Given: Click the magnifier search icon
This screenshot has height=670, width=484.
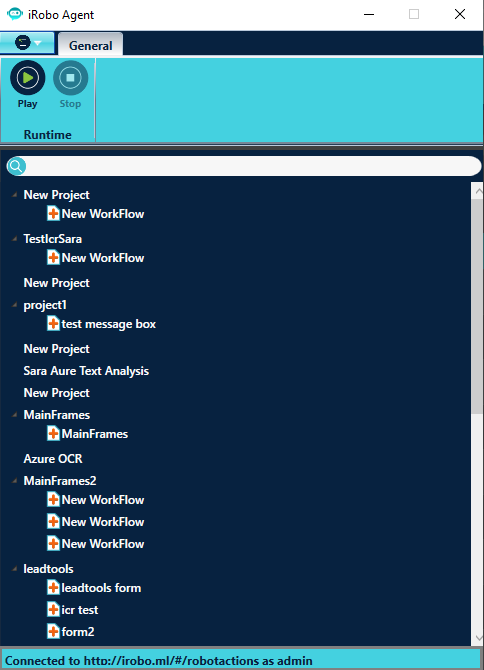Looking at the screenshot, I should click(16, 166).
